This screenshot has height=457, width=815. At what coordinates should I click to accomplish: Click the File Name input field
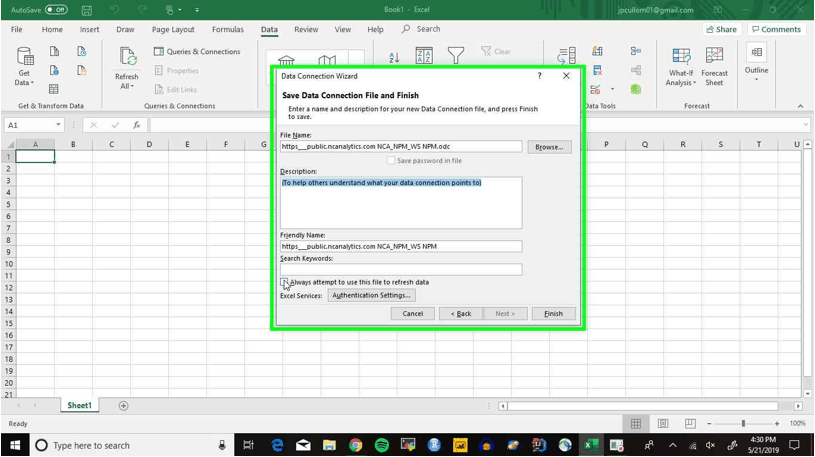coord(401,147)
